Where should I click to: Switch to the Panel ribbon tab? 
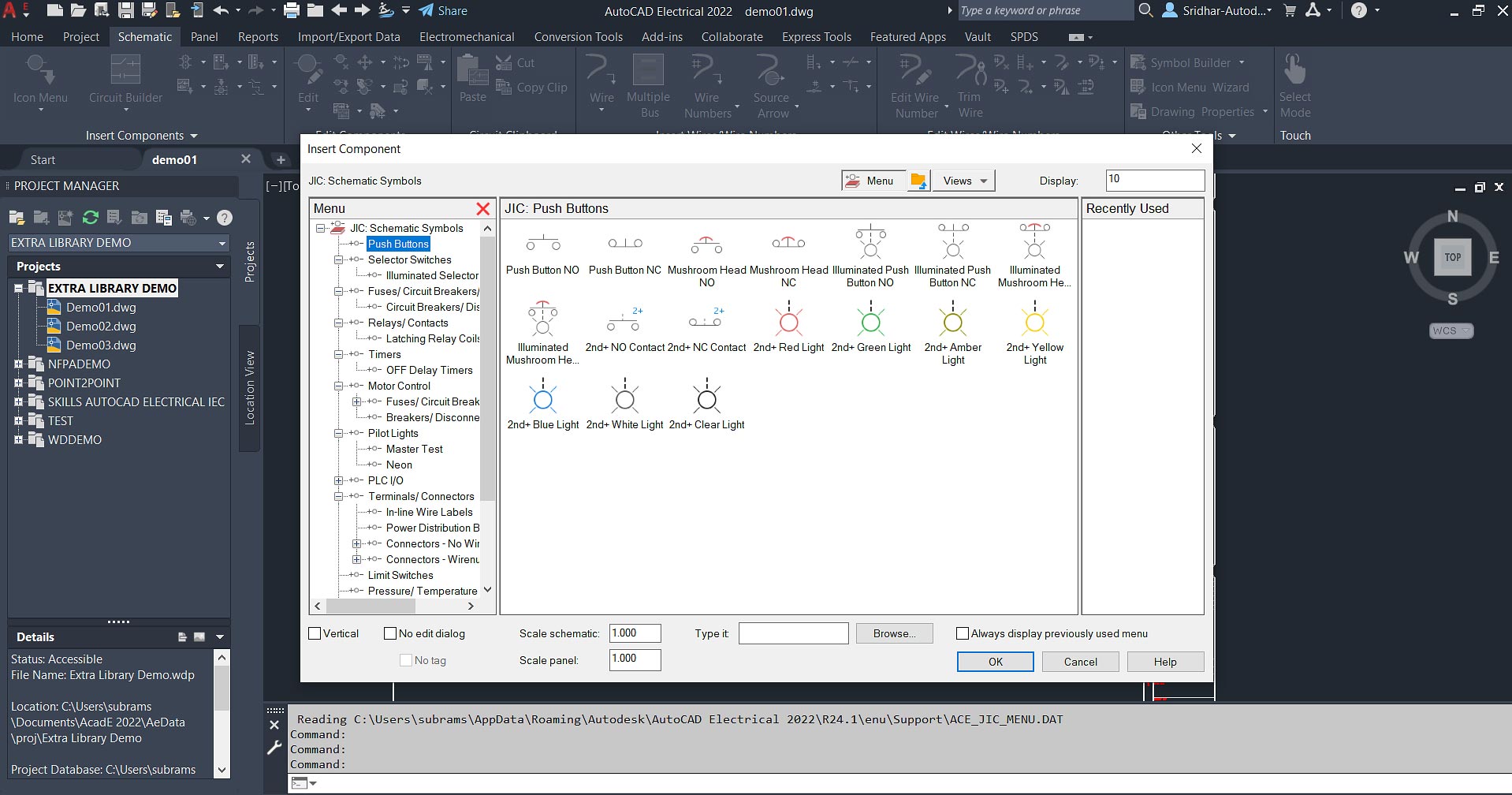point(204,37)
